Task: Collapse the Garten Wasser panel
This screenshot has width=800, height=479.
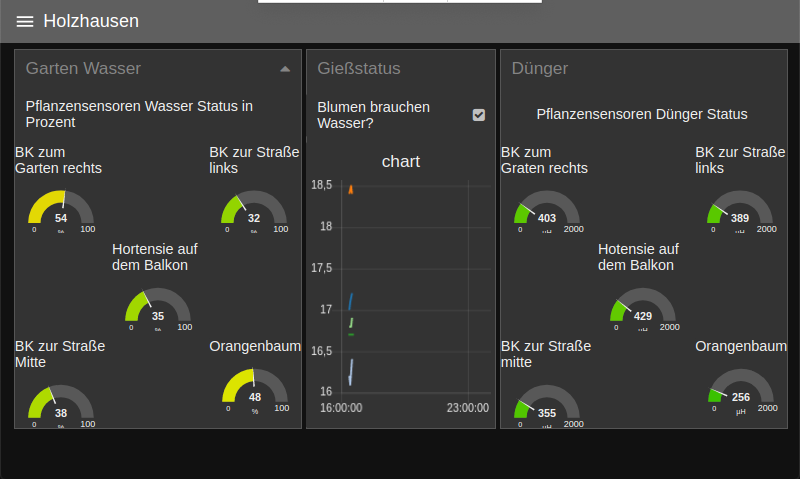Action: pyautogui.click(x=285, y=69)
